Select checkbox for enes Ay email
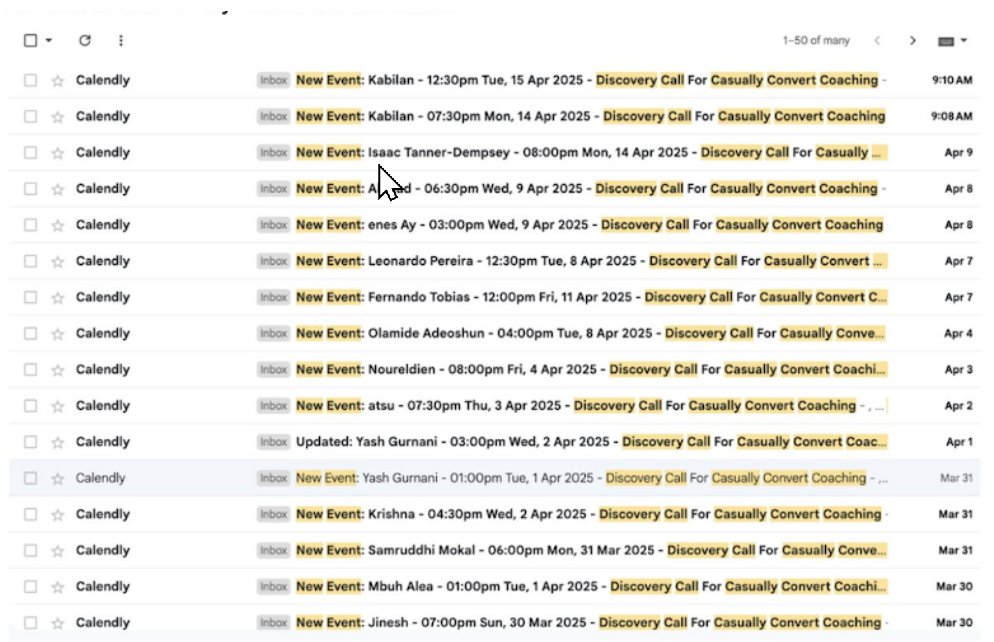This screenshot has width=994, height=642. pos(30,225)
